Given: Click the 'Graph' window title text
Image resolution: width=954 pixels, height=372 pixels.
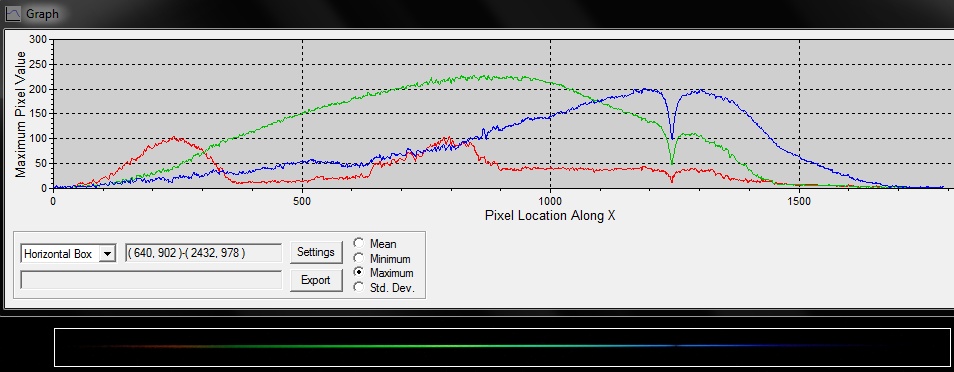Looking at the screenshot, I should (x=43, y=13).
